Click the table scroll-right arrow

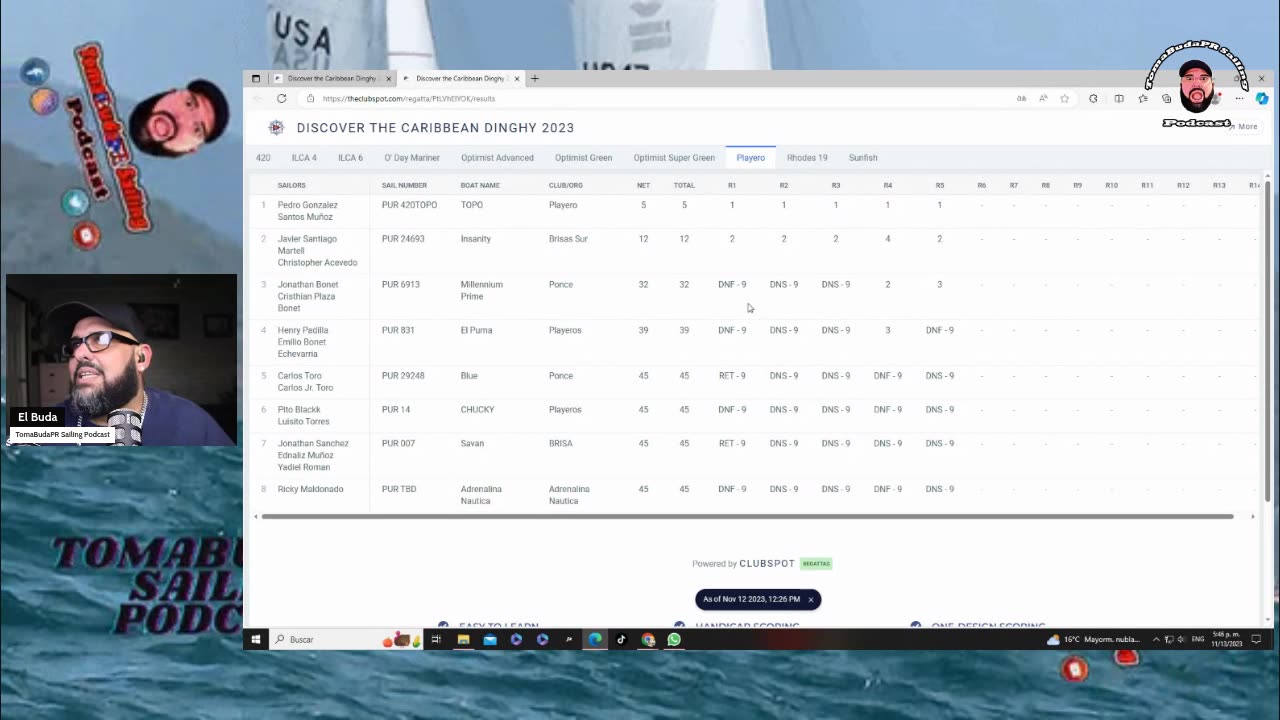1253,516
